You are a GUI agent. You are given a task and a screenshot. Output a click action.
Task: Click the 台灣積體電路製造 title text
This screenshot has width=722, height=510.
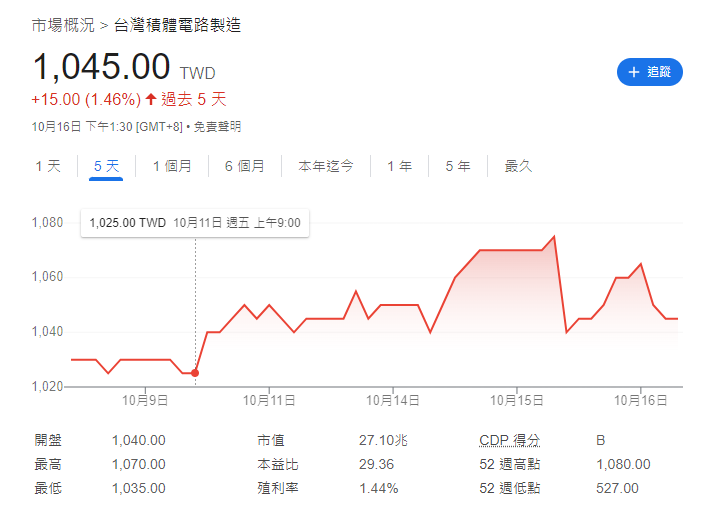coord(177,25)
